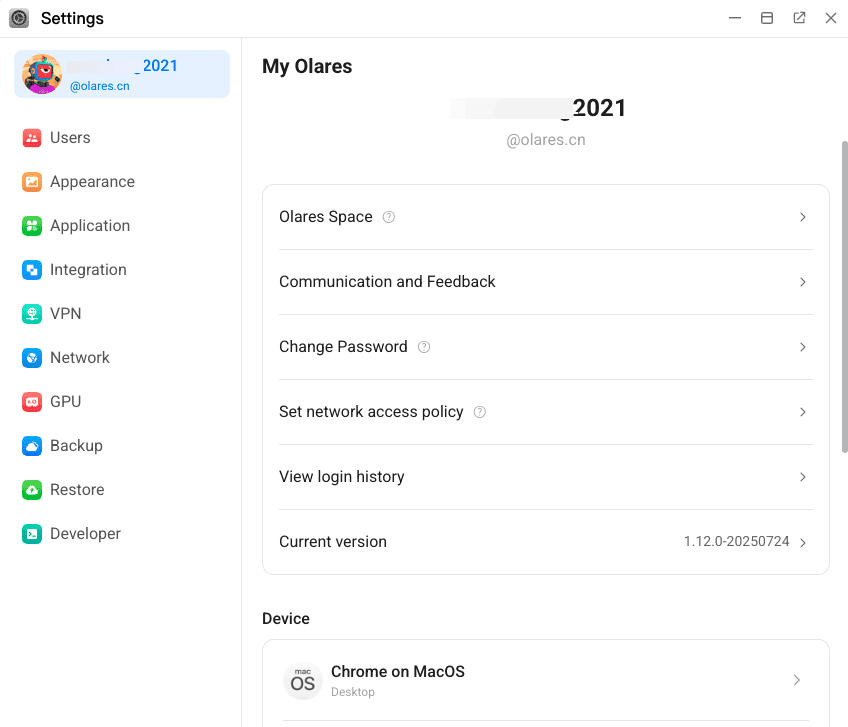Click the Network sidebar icon
This screenshot has height=727, width=848.
click(32, 358)
